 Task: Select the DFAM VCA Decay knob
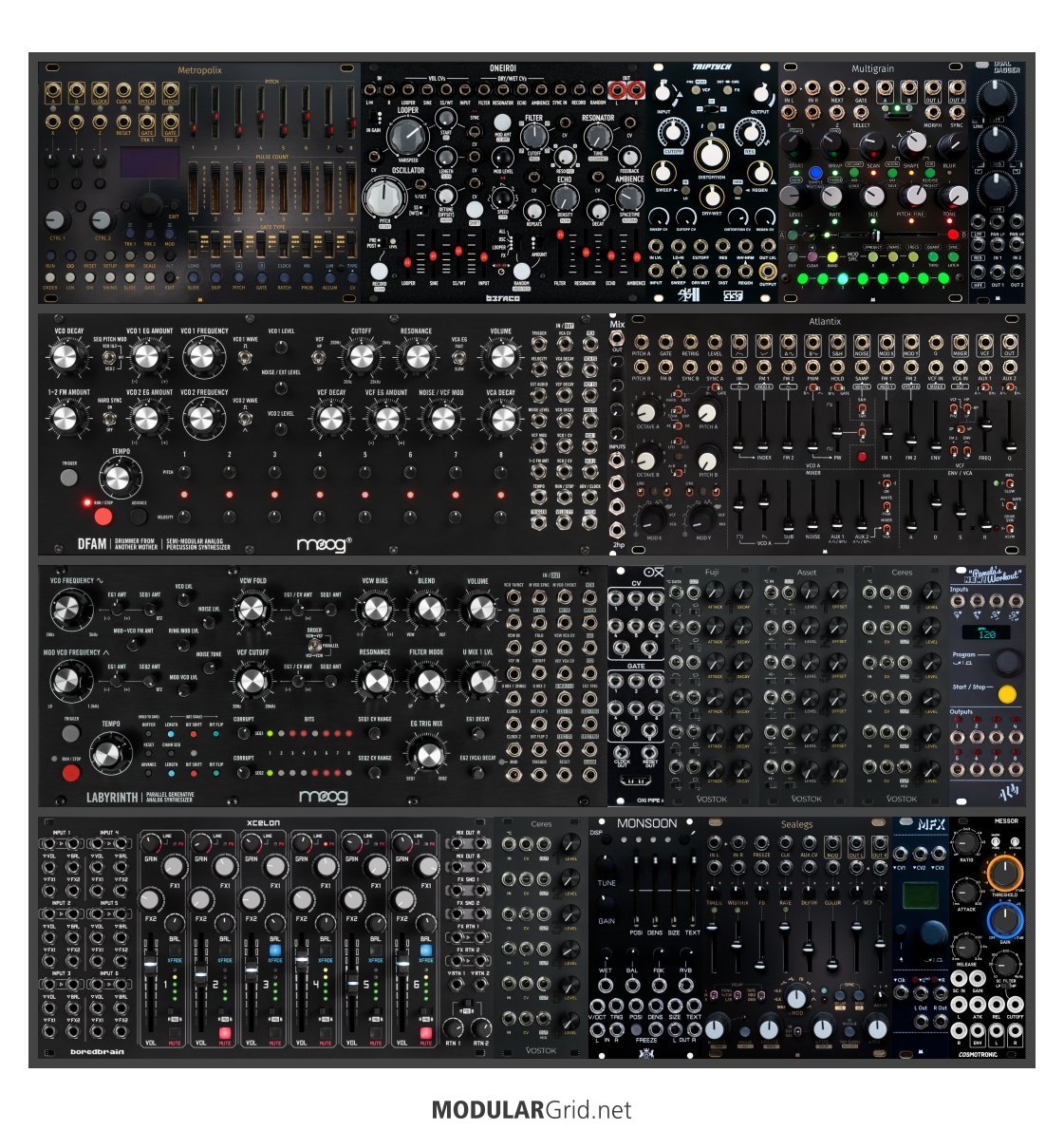(502, 419)
